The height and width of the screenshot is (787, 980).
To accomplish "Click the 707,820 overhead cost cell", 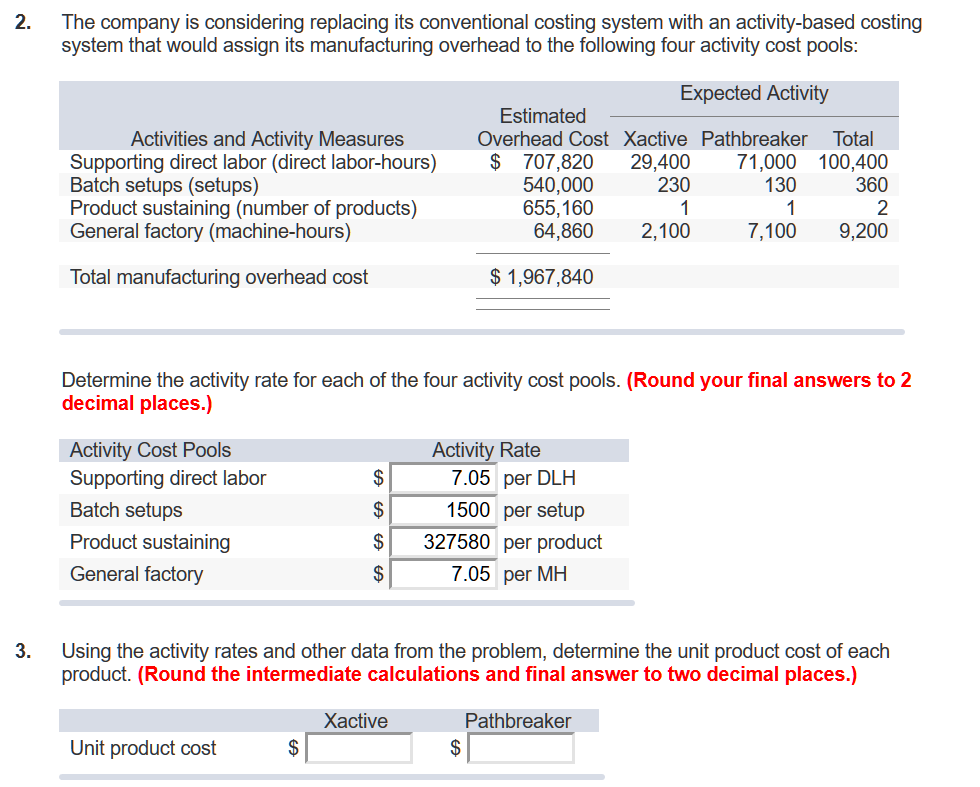I will (558, 162).
